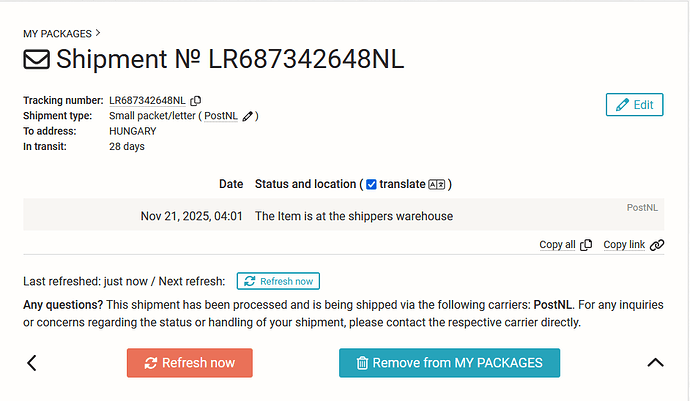Click the Copy link chain icon
The width and height of the screenshot is (690, 401).
(x=656, y=245)
